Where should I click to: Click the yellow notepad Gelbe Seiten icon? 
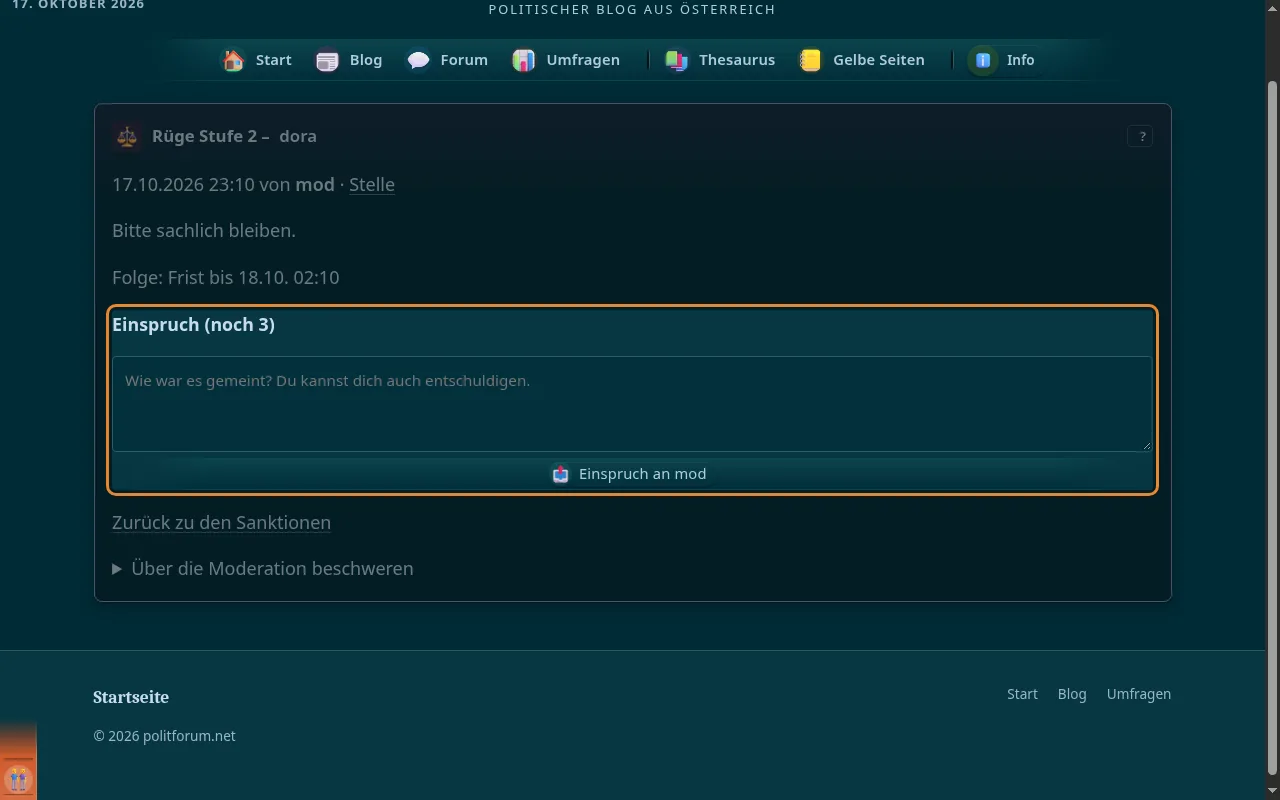click(810, 60)
